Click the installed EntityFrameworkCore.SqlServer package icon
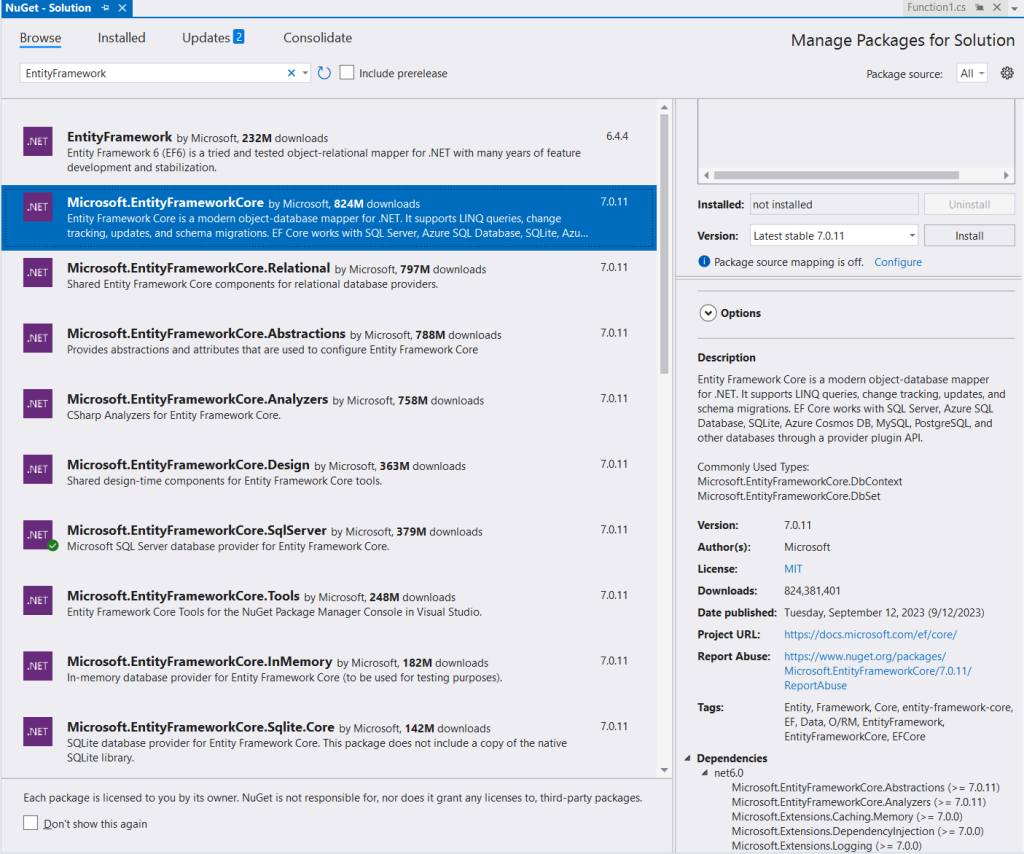Viewport: 1024px width, 854px height. click(38, 535)
